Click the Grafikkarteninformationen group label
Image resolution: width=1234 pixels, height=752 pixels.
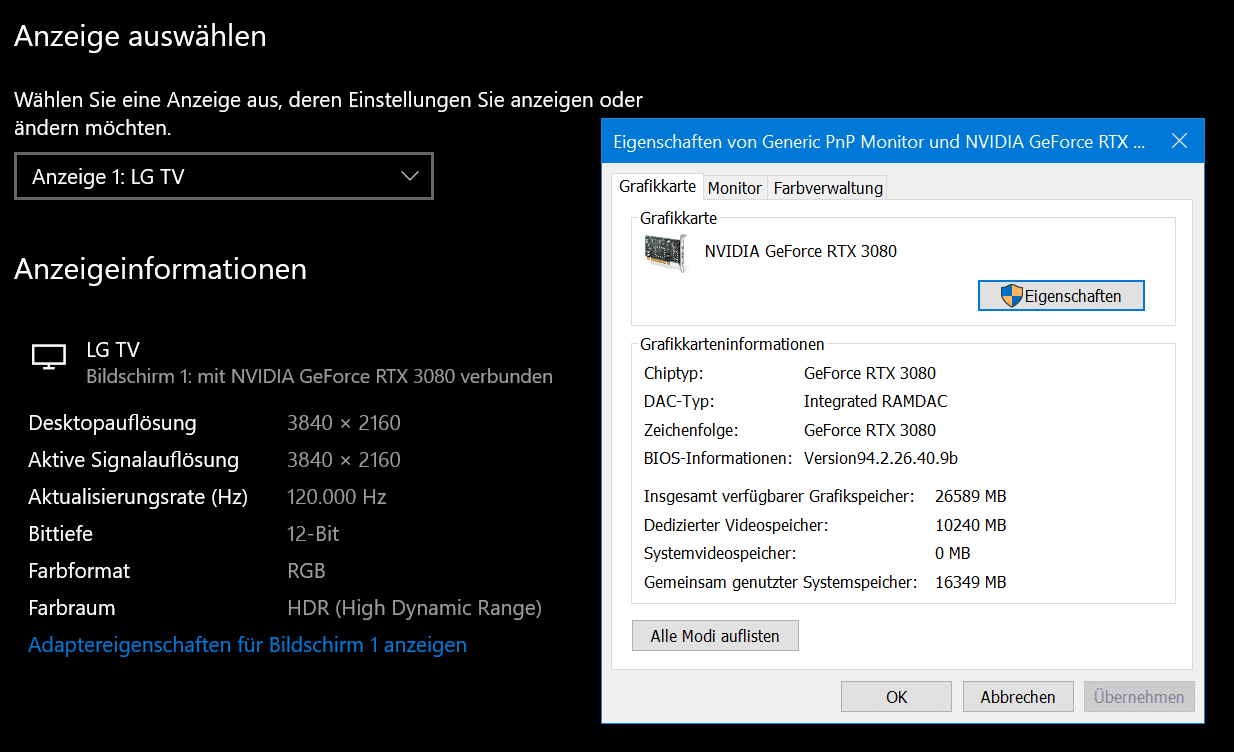(732, 344)
